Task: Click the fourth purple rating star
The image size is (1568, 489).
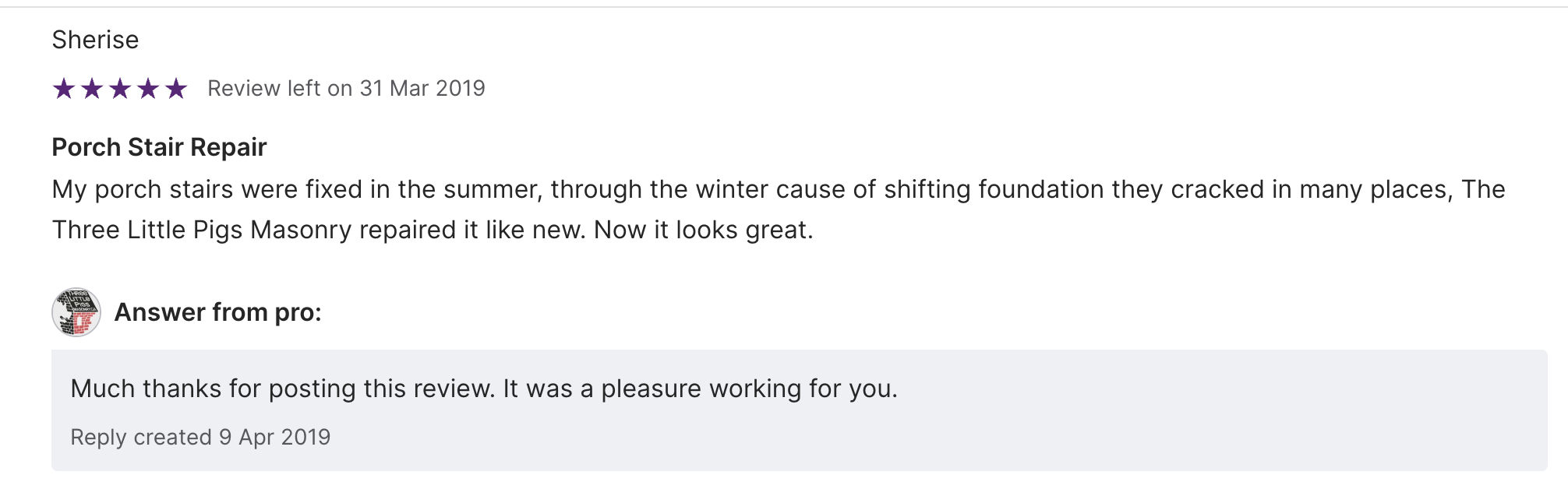Action: click(148, 89)
